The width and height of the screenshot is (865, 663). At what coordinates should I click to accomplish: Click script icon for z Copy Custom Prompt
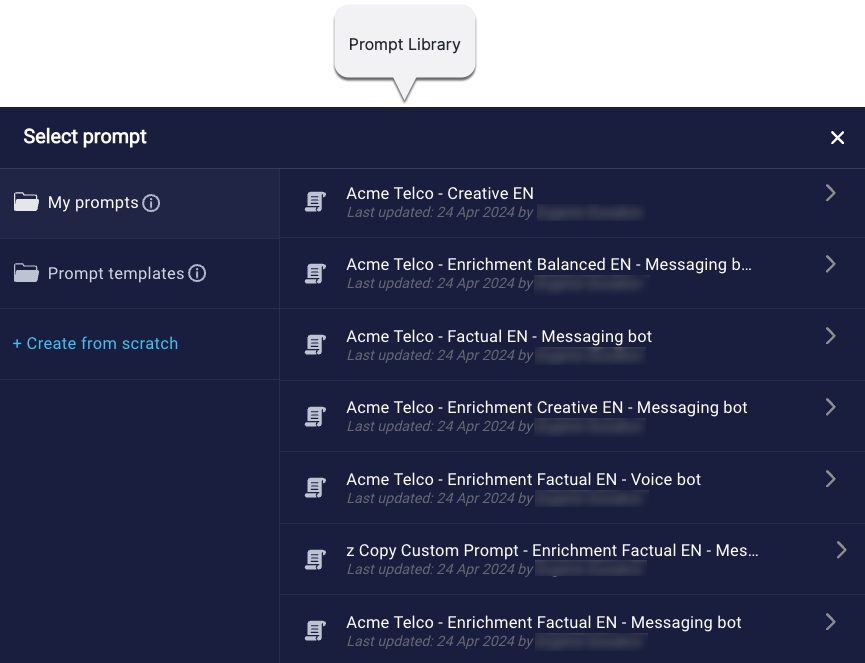coord(316,559)
